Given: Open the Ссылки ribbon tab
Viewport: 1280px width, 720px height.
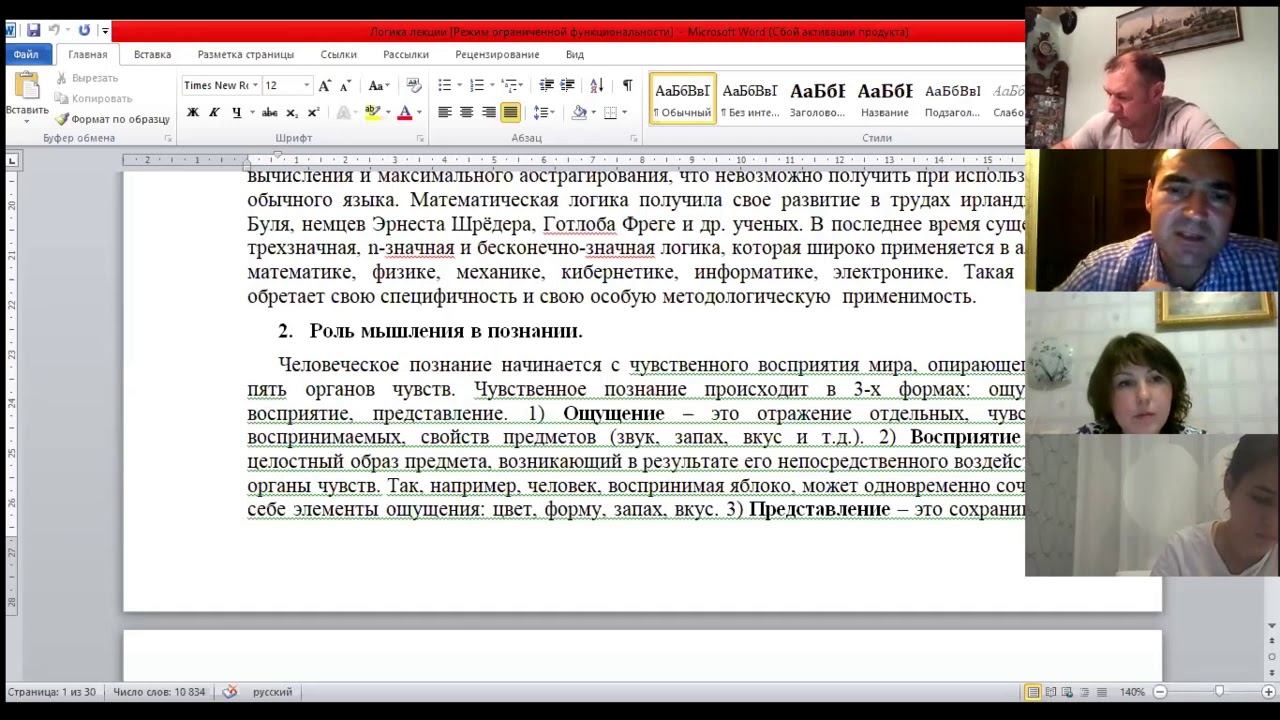Looking at the screenshot, I should (x=338, y=55).
